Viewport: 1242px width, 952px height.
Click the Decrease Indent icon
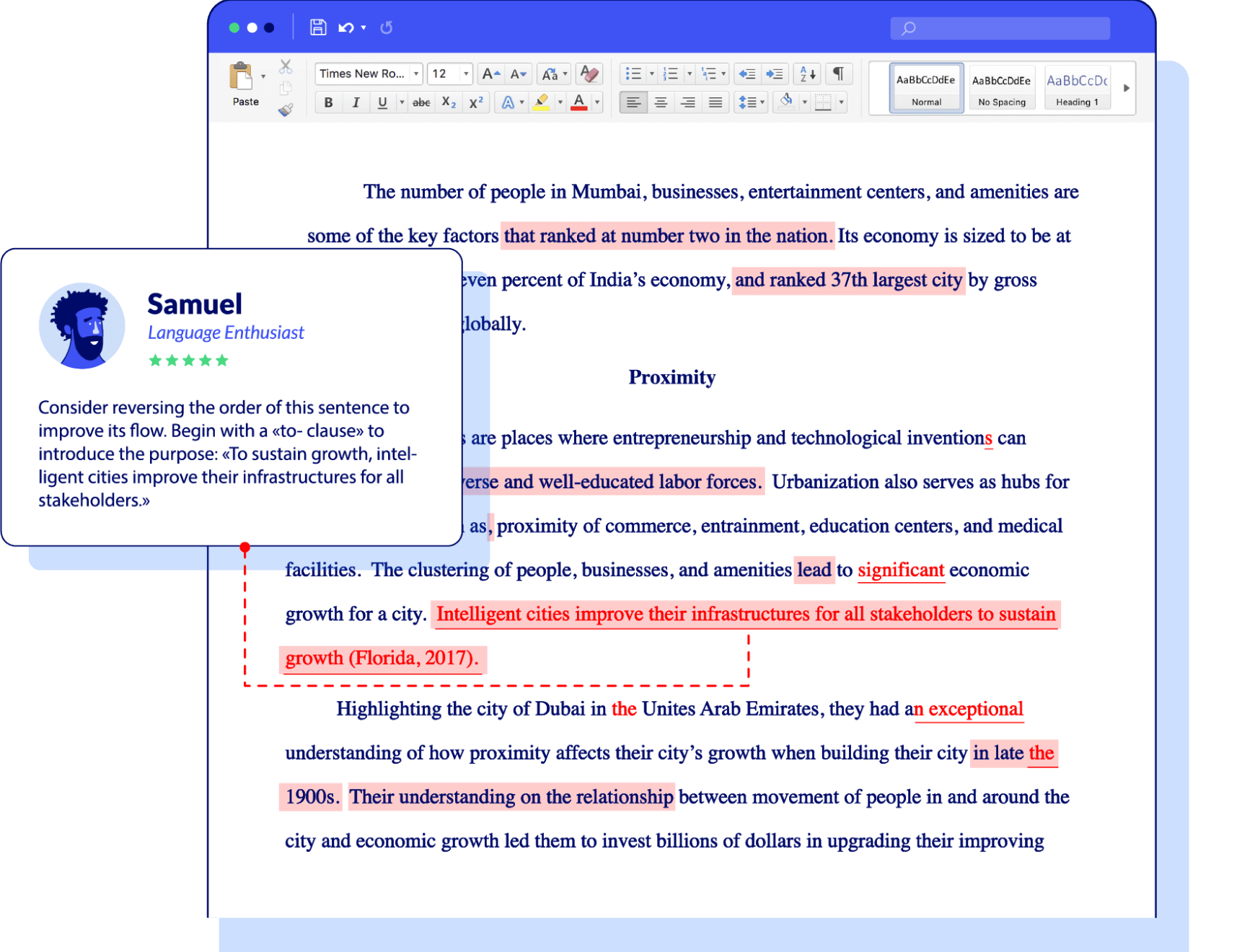tap(747, 74)
